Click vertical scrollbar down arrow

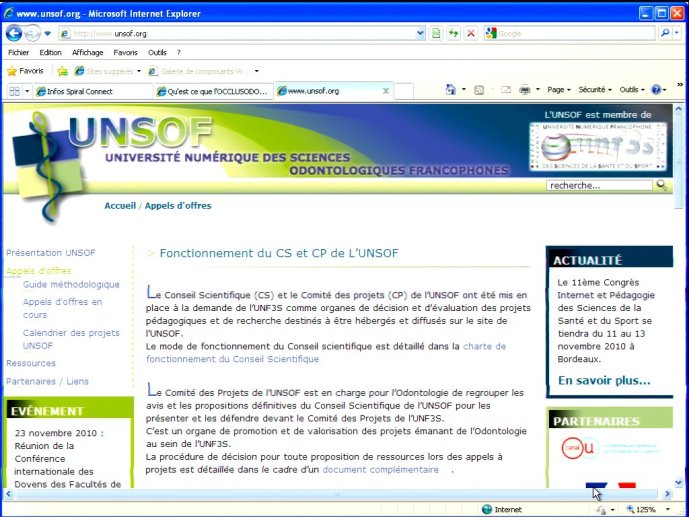[678, 482]
